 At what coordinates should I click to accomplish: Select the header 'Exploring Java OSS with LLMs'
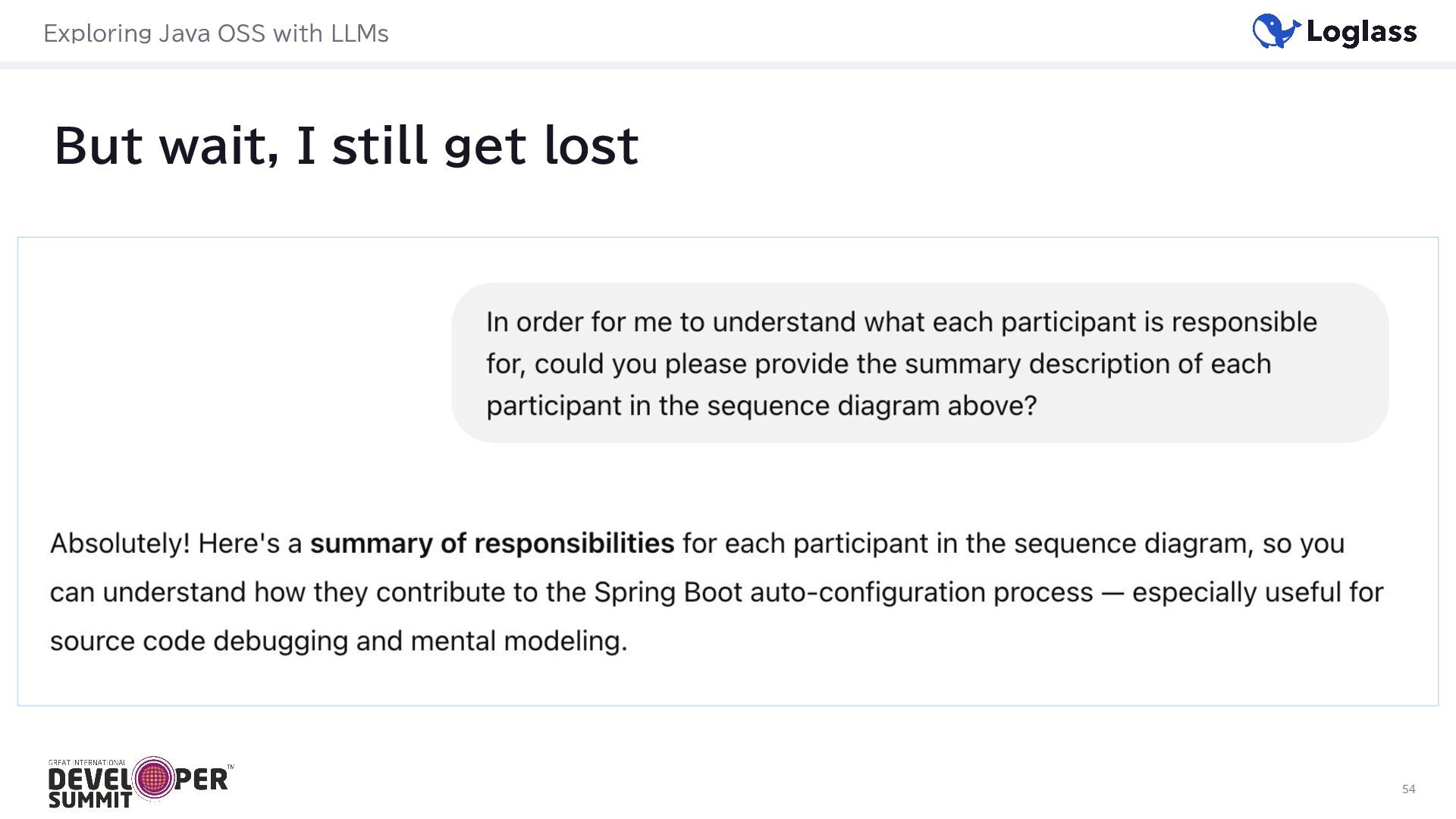click(x=216, y=33)
